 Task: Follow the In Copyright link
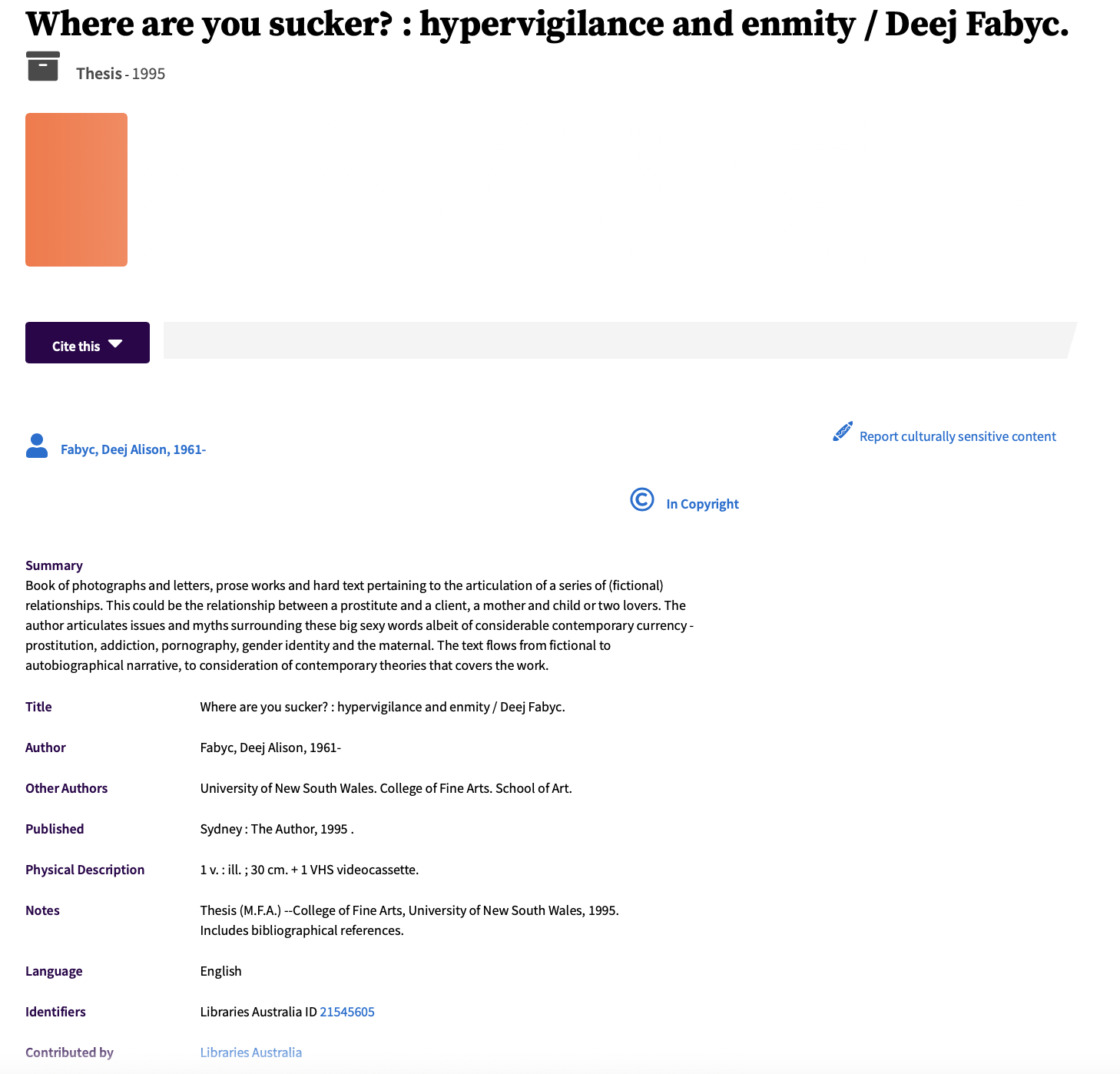coord(702,504)
